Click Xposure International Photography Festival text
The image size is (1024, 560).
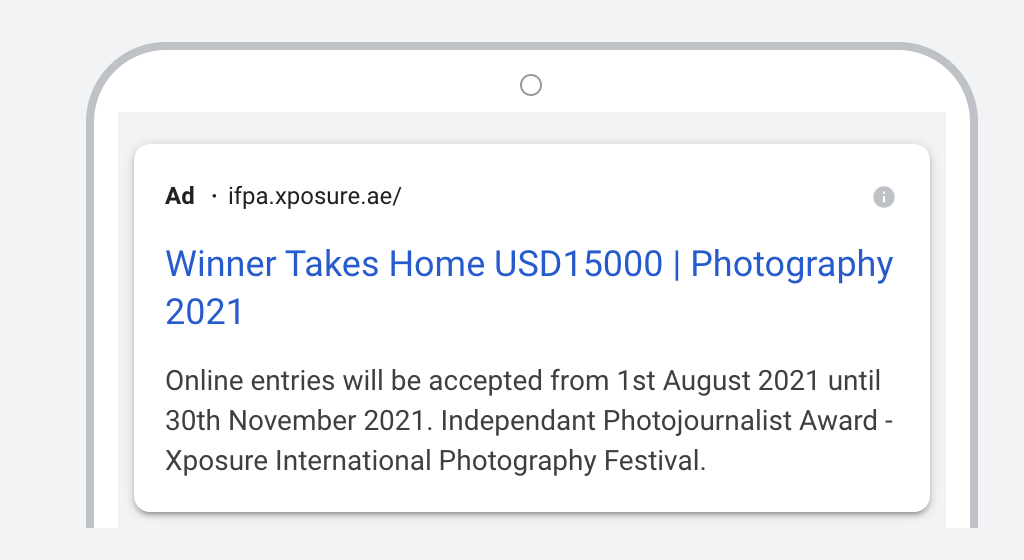[436, 461]
